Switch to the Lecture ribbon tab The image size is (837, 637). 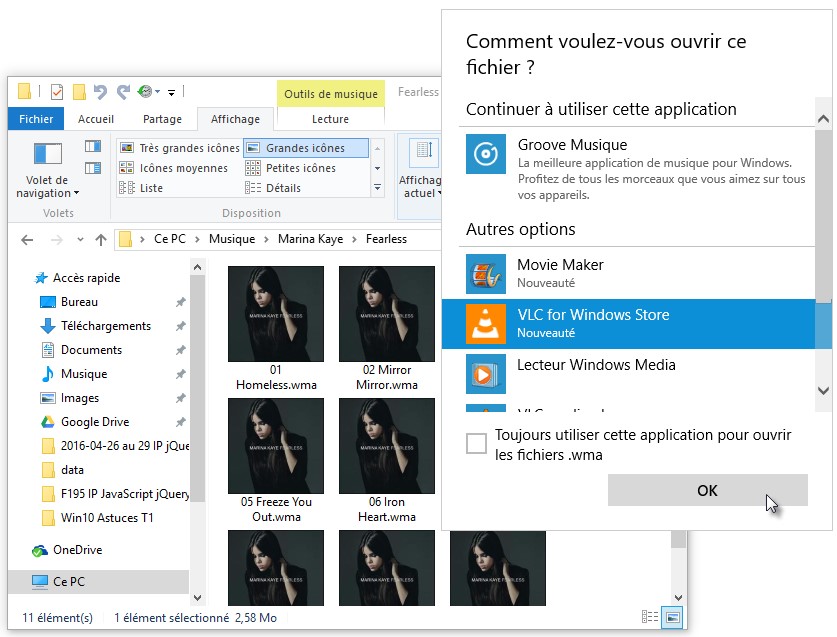pyautogui.click(x=330, y=119)
